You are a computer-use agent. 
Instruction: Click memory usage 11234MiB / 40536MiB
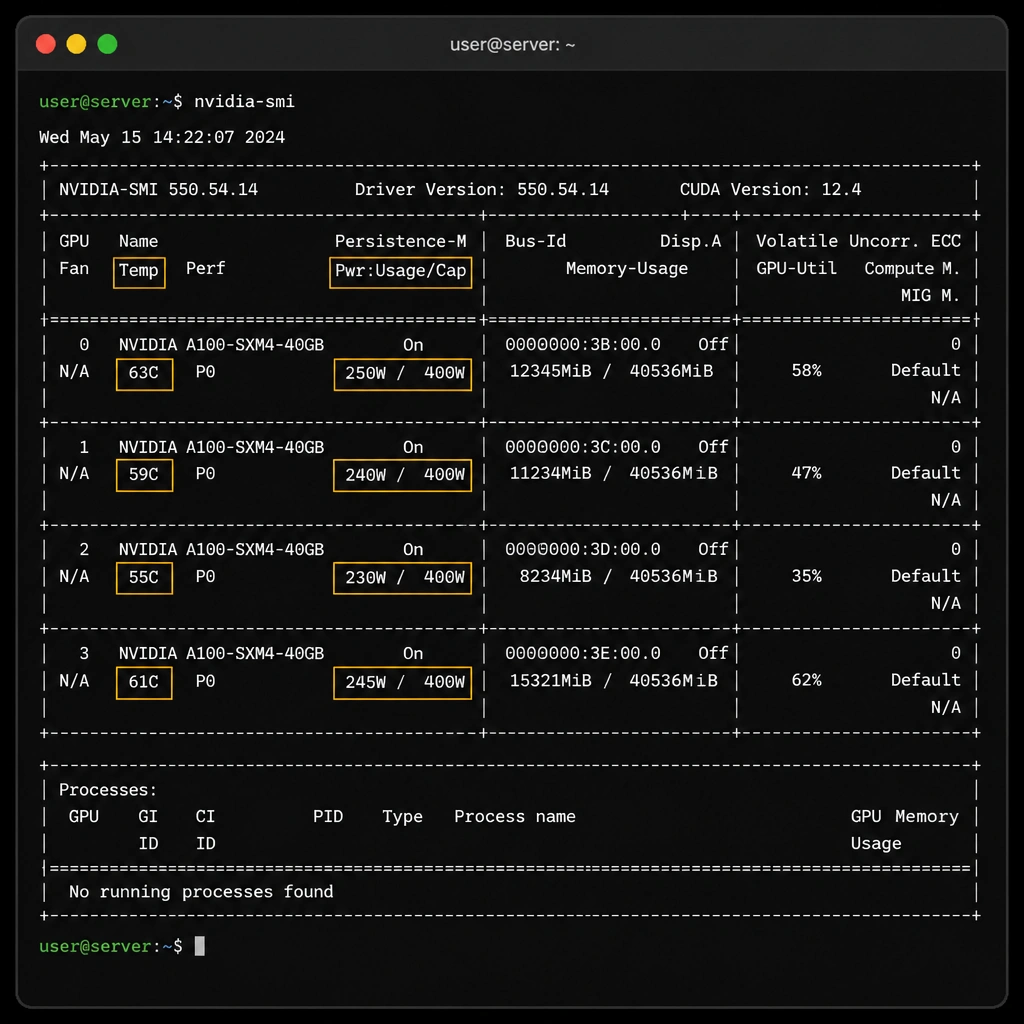point(613,473)
